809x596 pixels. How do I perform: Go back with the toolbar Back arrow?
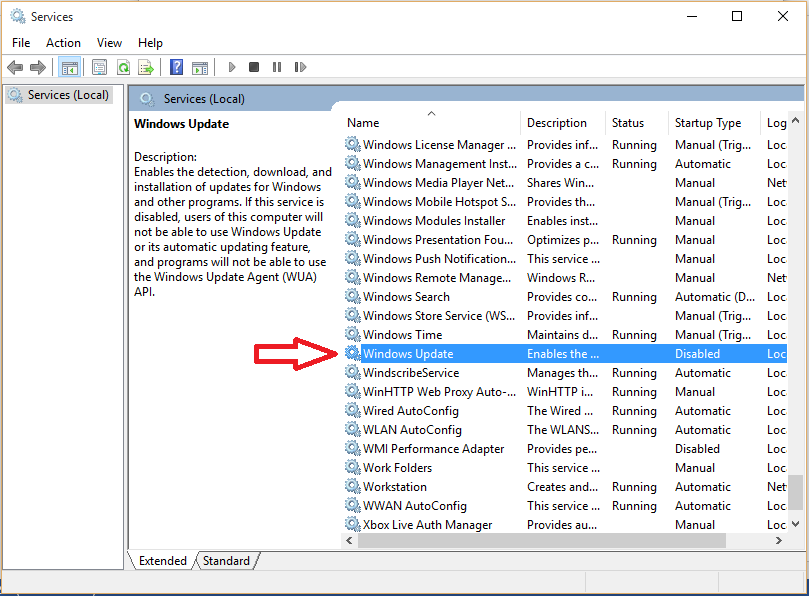(x=15, y=67)
